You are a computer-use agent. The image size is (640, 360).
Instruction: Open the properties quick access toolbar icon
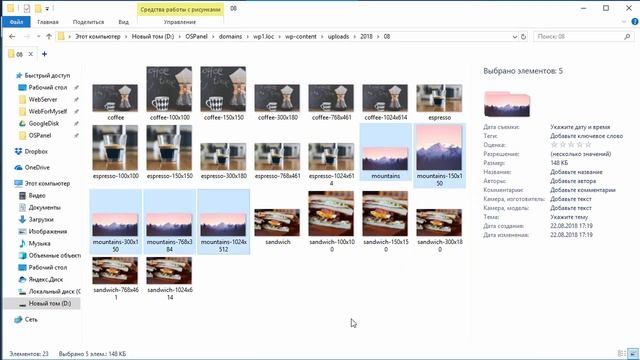pos(27,8)
